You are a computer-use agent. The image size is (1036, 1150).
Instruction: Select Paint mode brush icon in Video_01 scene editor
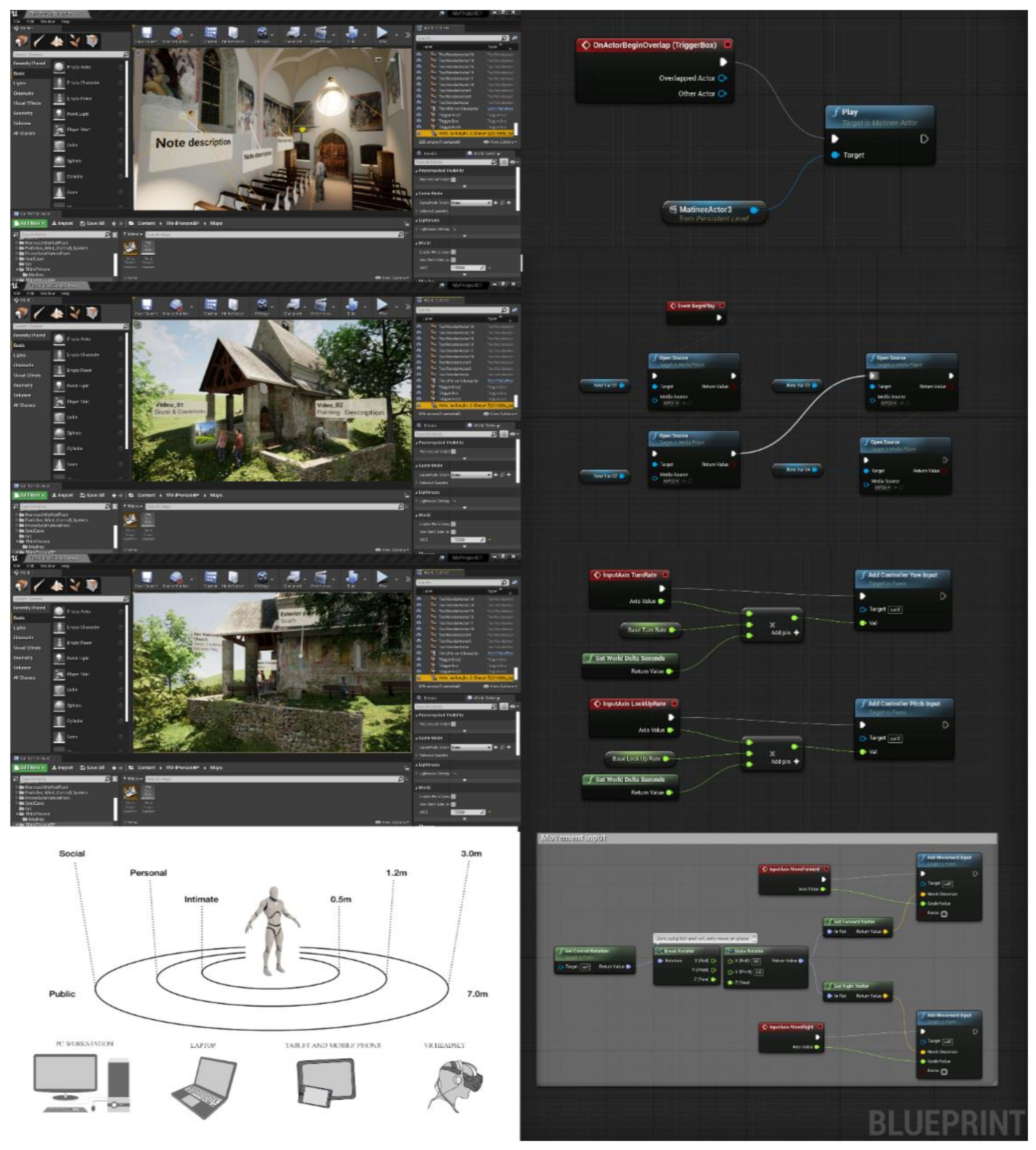point(39,313)
